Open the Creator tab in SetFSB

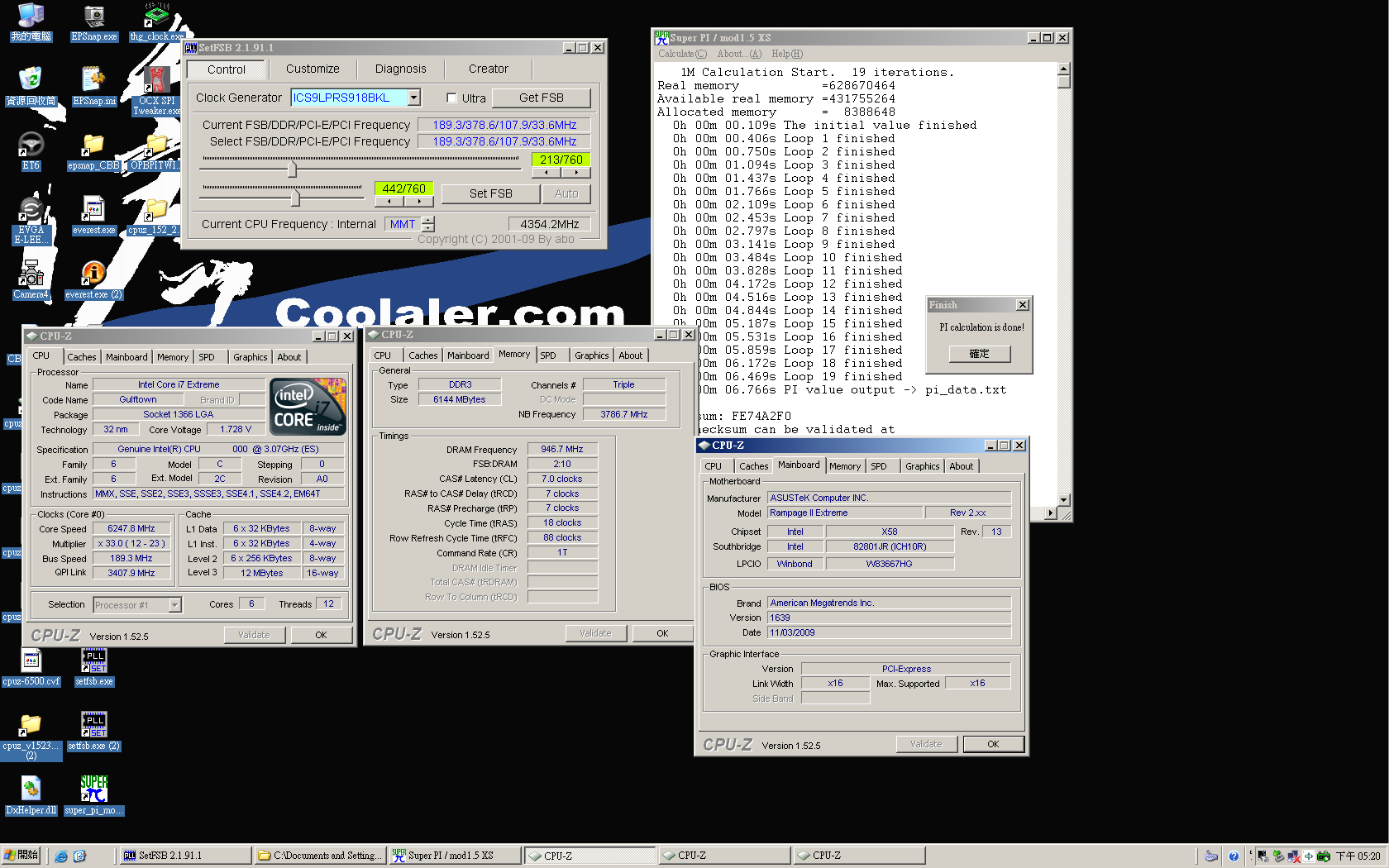click(x=488, y=69)
